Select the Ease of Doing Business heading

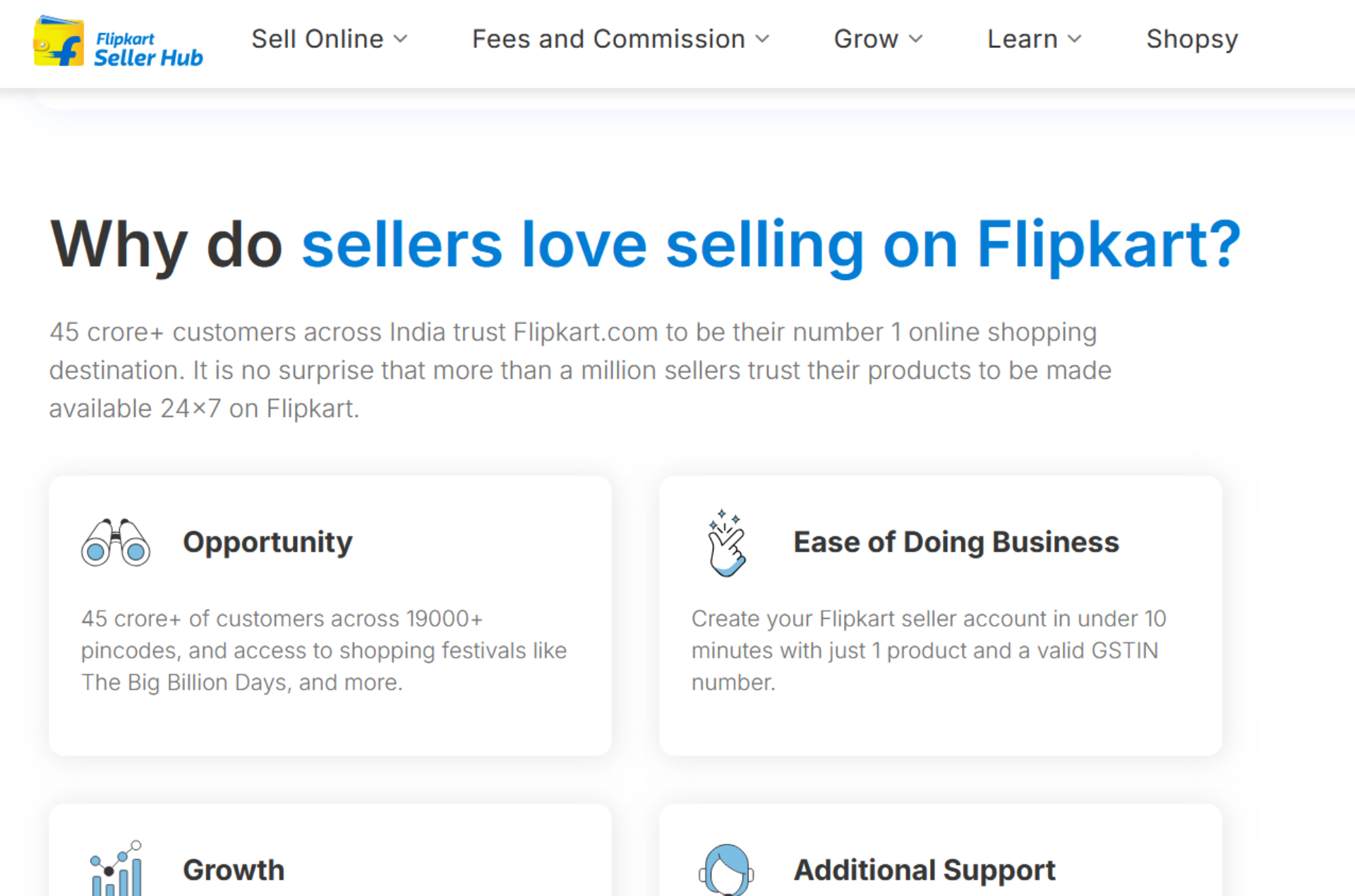pos(956,542)
